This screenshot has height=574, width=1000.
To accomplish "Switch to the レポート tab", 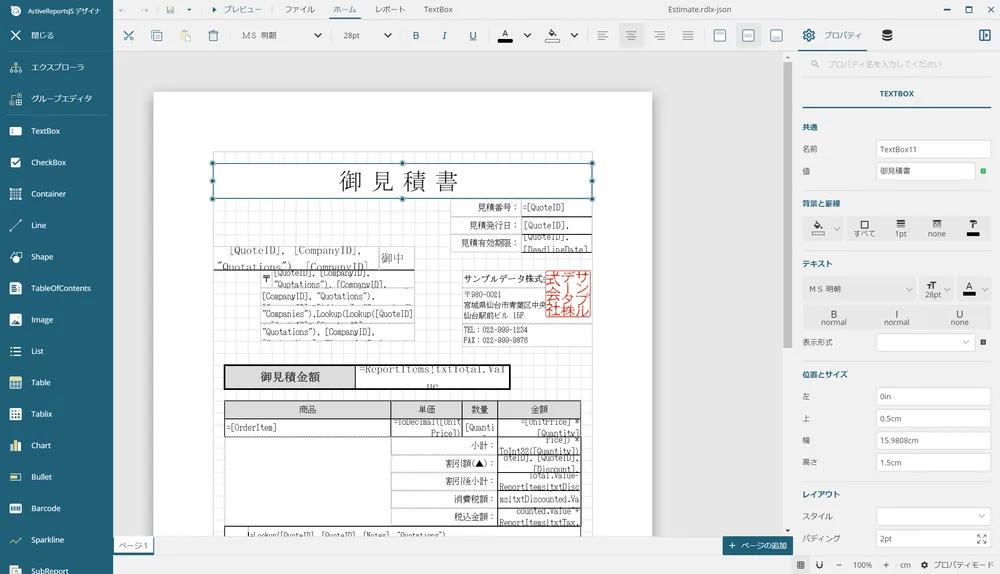I will tap(390, 9).
